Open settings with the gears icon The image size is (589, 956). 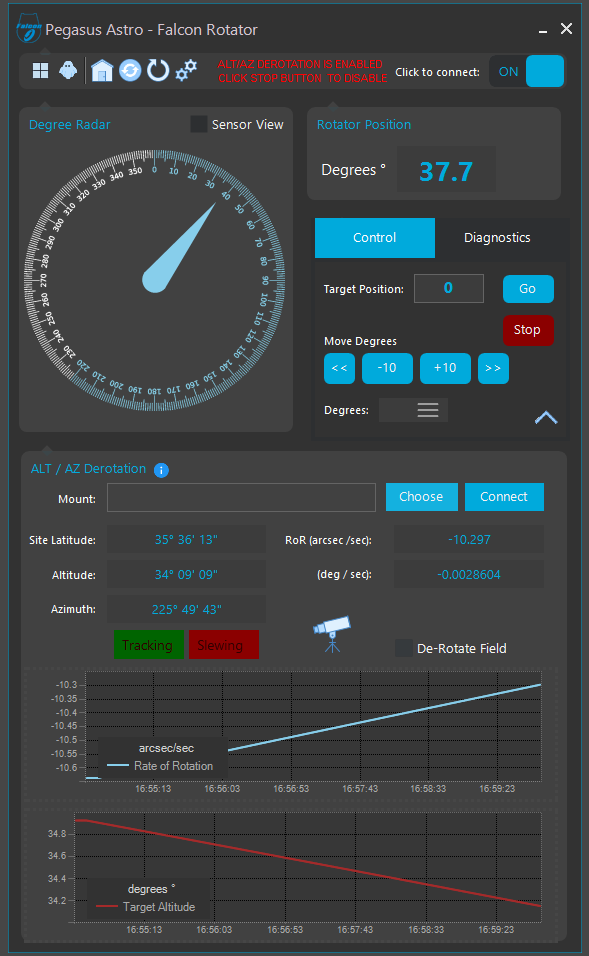[x=186, y=70]
